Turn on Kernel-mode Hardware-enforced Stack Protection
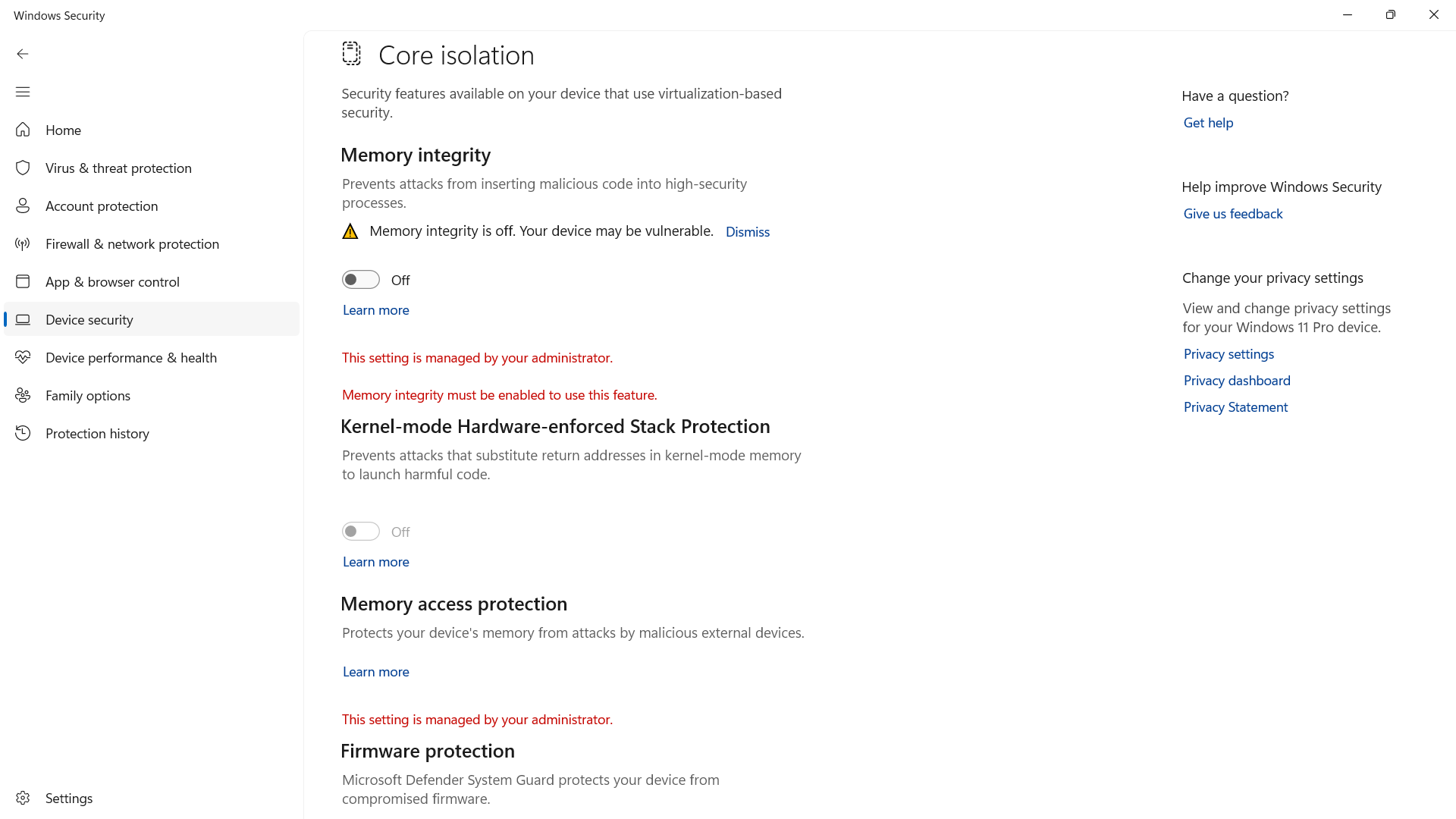The image size is (1456, 819). [x=360, y=531]
